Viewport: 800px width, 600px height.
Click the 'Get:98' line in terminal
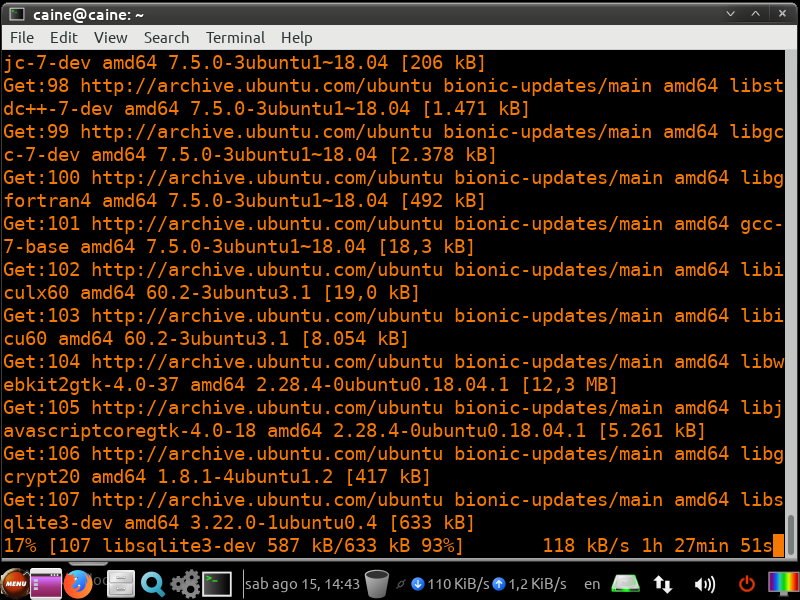[x=393, y=86]
